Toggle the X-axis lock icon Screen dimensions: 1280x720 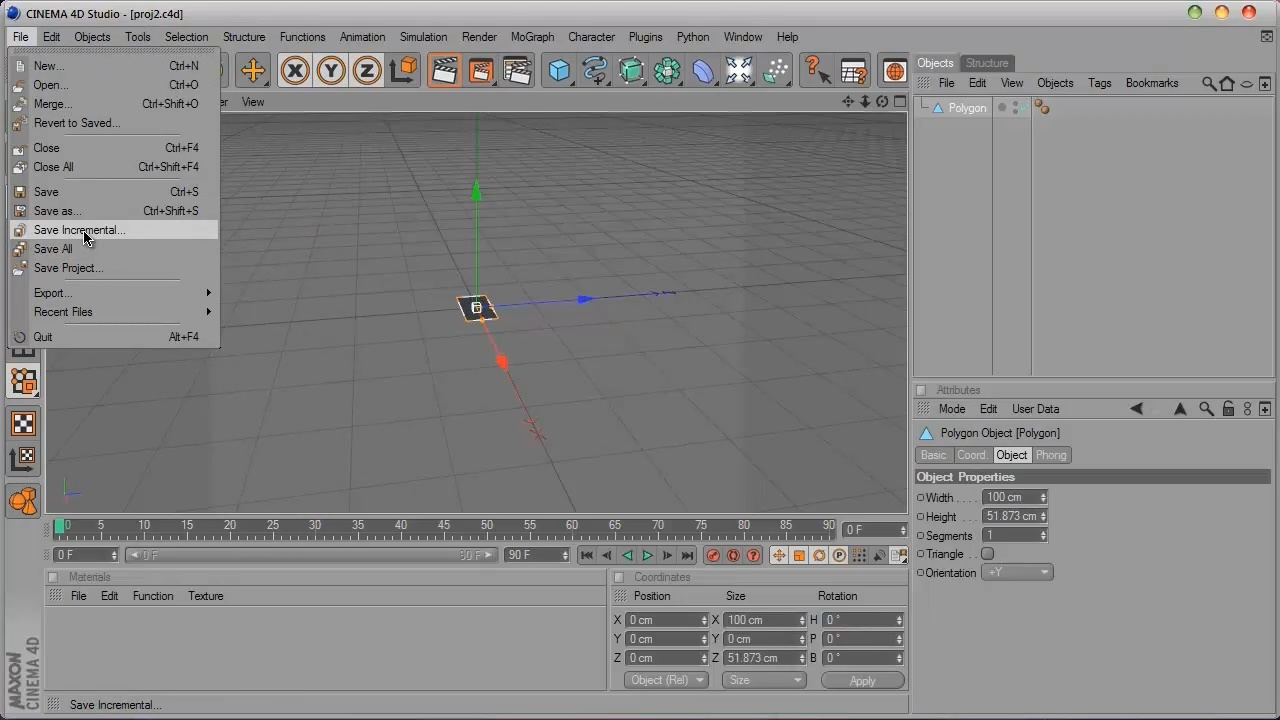(295, 70)
